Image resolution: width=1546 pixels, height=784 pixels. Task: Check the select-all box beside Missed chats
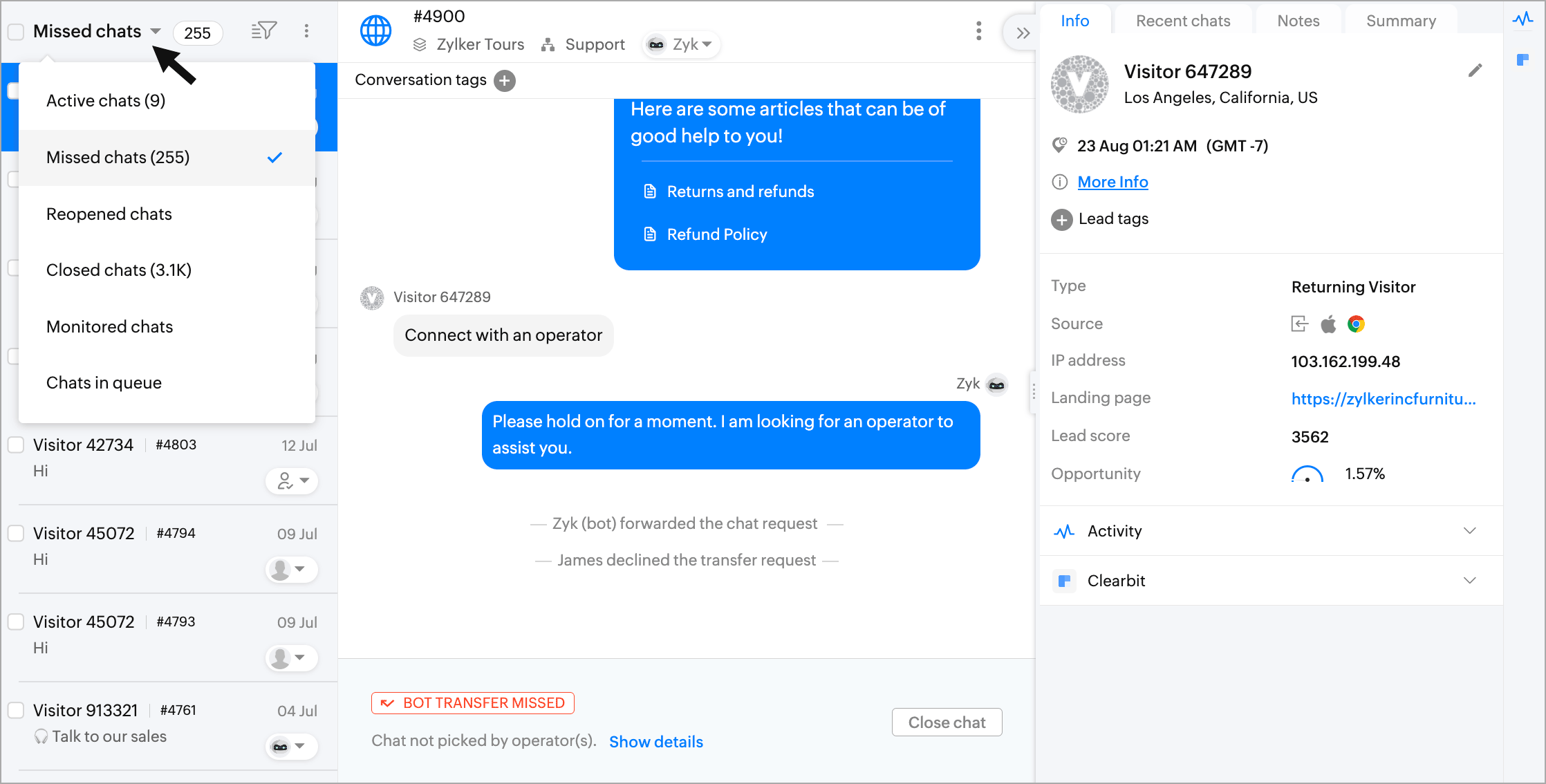[x=16, y=32]
